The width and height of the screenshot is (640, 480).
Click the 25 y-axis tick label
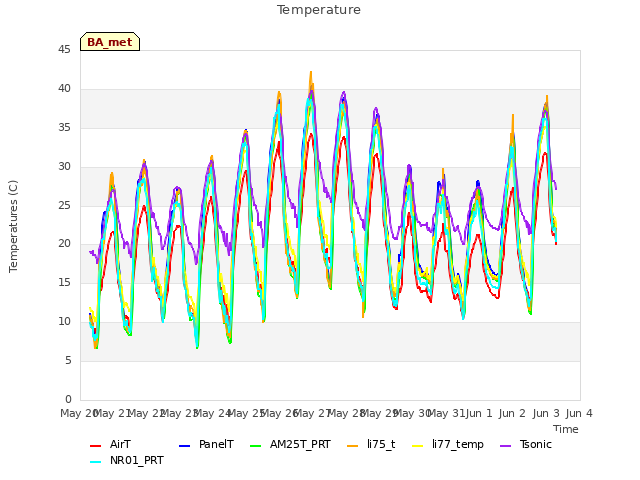pos(64,205)
